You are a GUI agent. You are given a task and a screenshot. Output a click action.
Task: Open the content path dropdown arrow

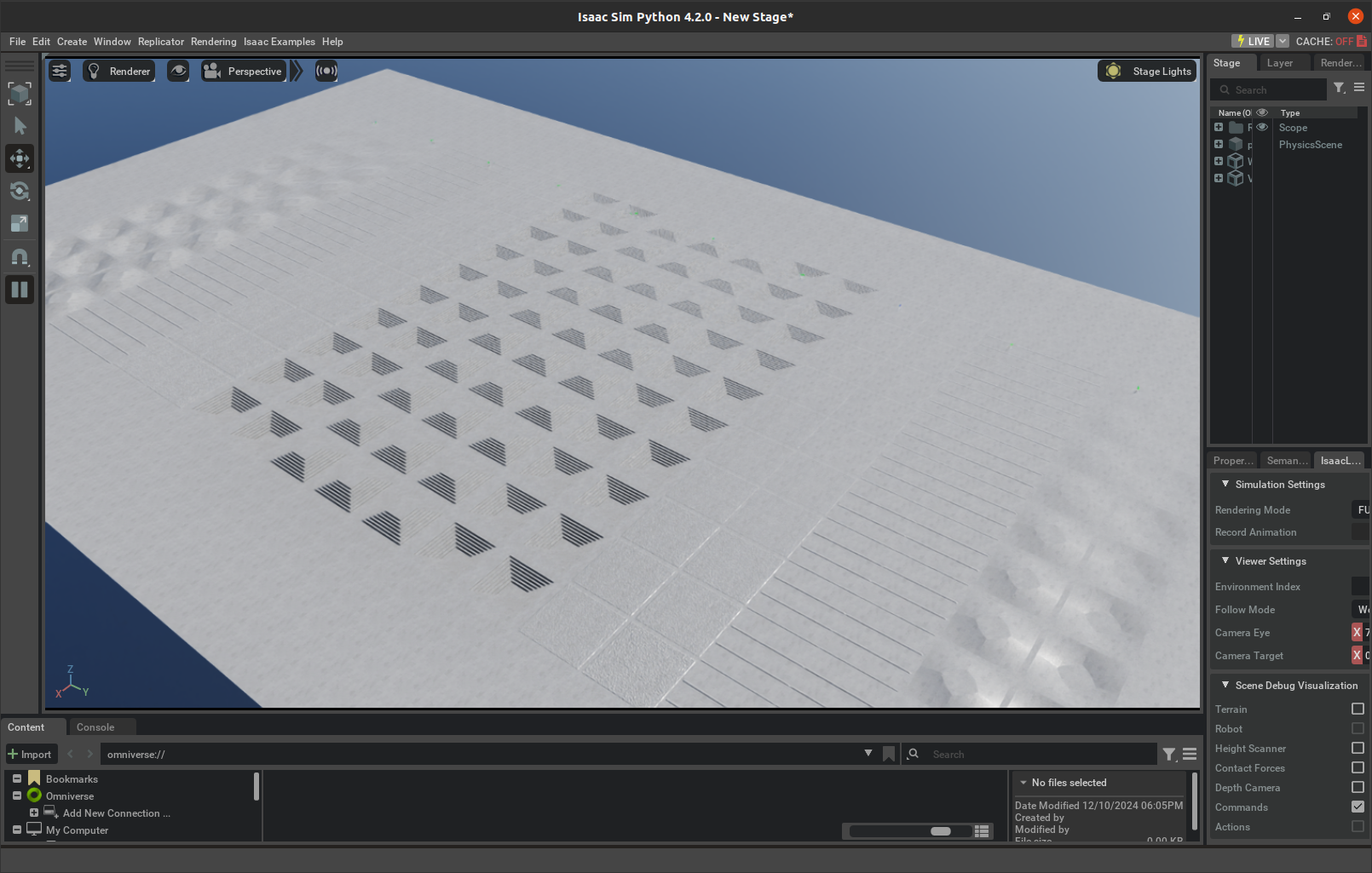868,754
